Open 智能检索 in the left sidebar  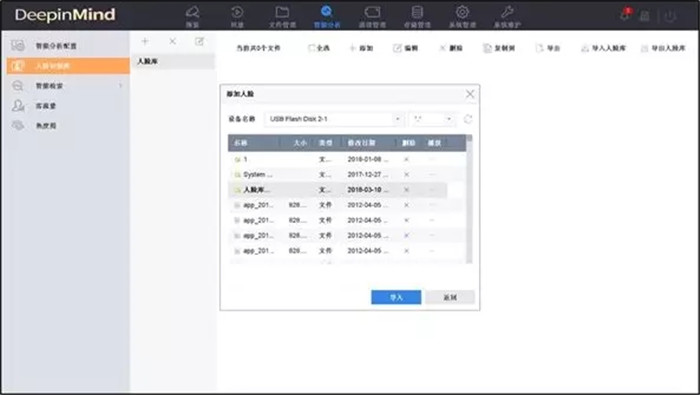pyautogui.click(x=67, y=85)
